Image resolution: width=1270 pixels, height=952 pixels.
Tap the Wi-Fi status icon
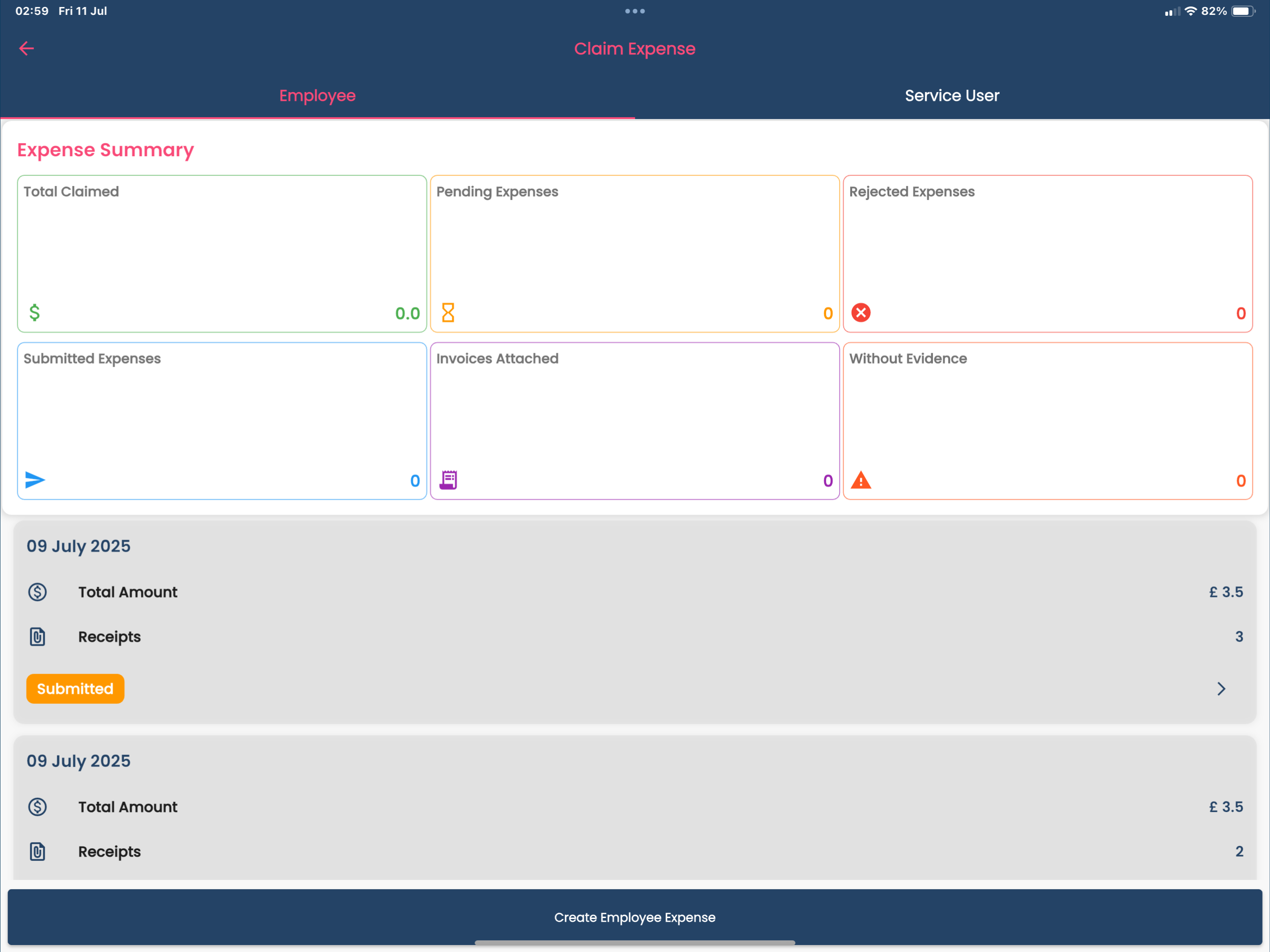tap(1191, 11)
